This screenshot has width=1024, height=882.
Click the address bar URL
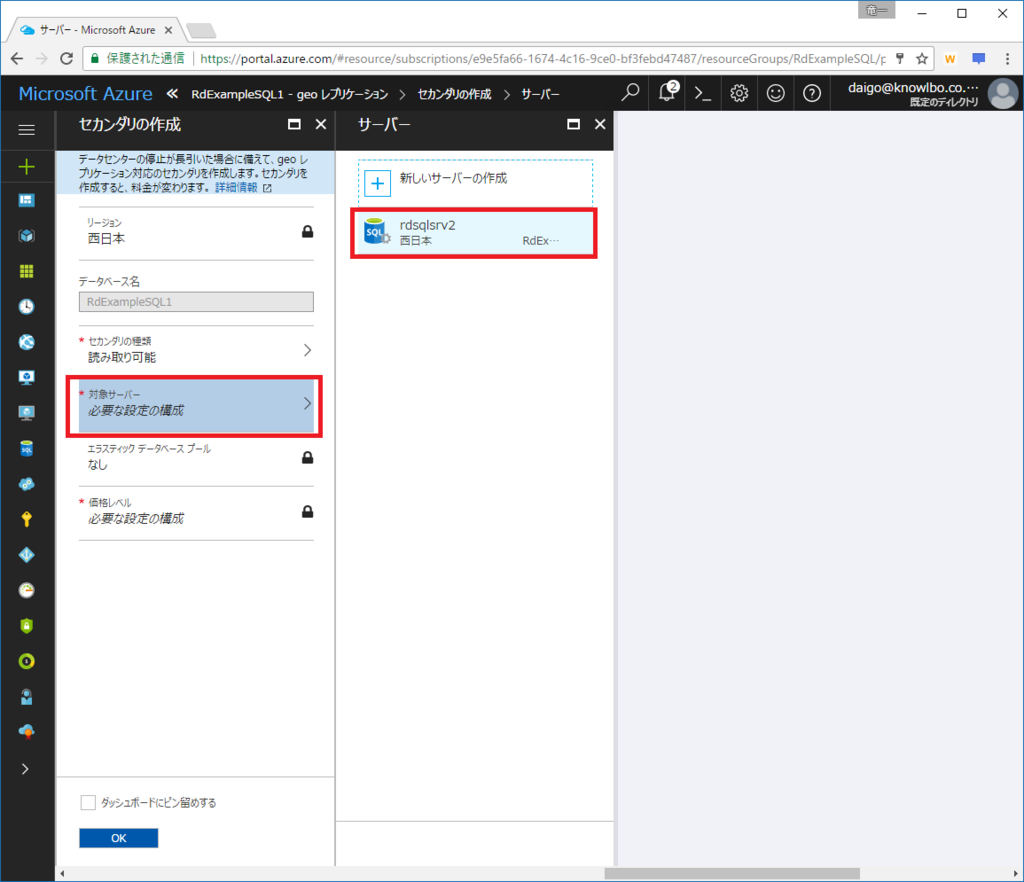coord(542,59)
